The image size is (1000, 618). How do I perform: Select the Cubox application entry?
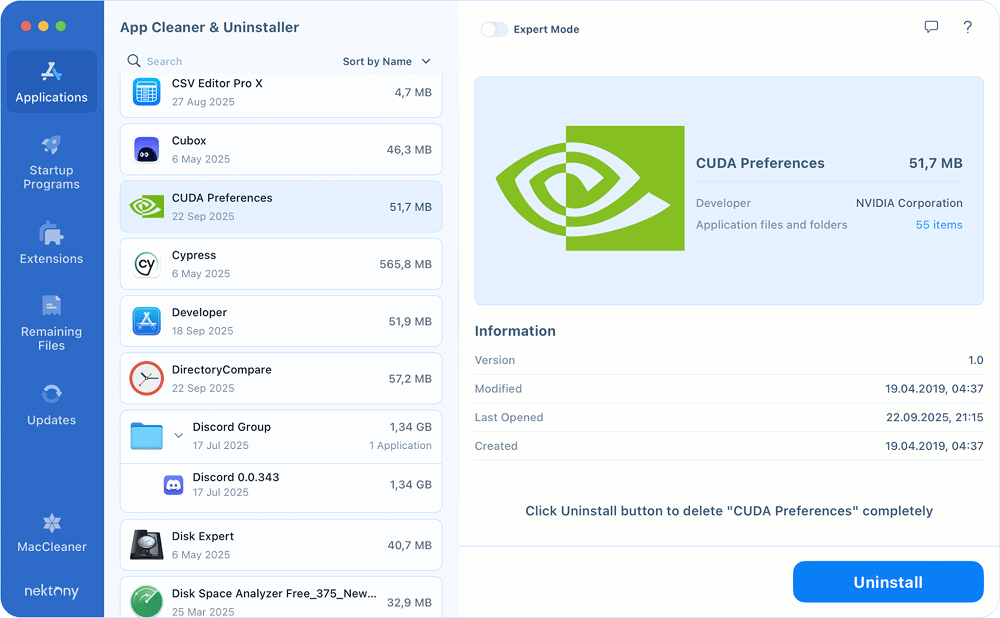(x=281, y=150)
